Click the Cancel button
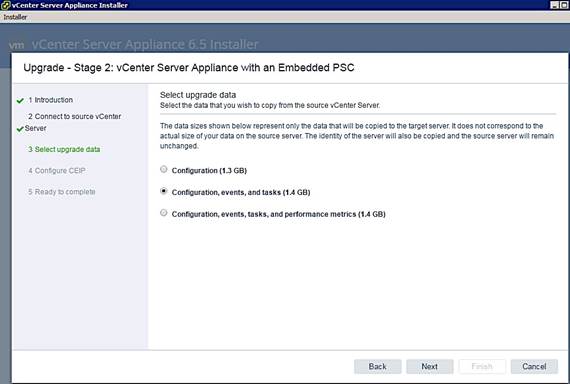The image size is (570, 384). coord(534,367)
